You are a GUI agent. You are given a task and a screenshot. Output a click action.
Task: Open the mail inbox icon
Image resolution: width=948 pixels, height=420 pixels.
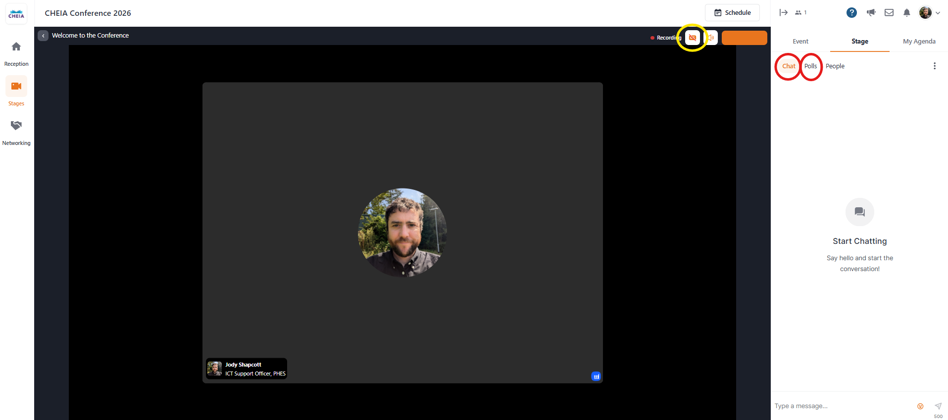coord(889,13)
